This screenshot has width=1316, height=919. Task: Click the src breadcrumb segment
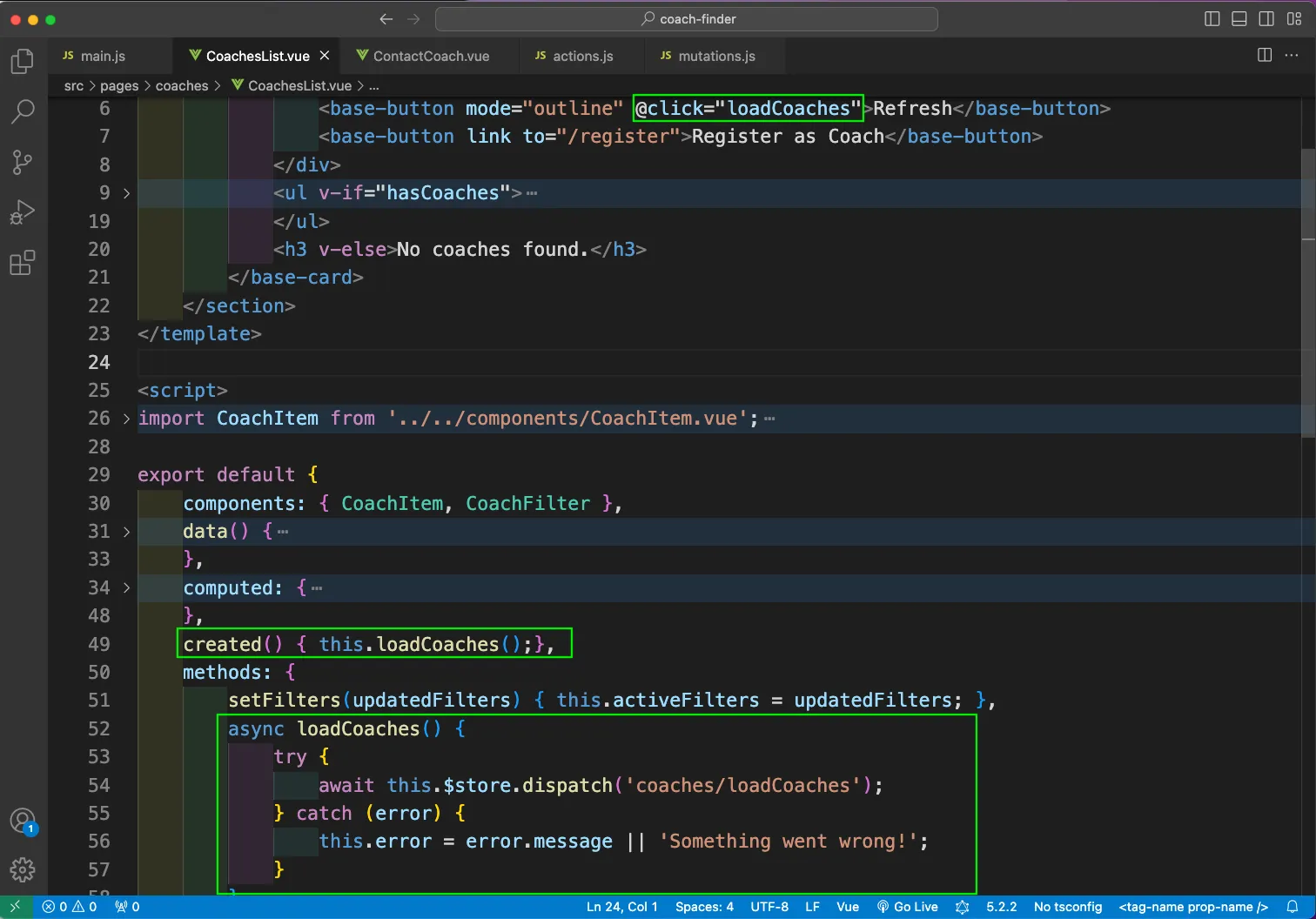tap(74, 85)
